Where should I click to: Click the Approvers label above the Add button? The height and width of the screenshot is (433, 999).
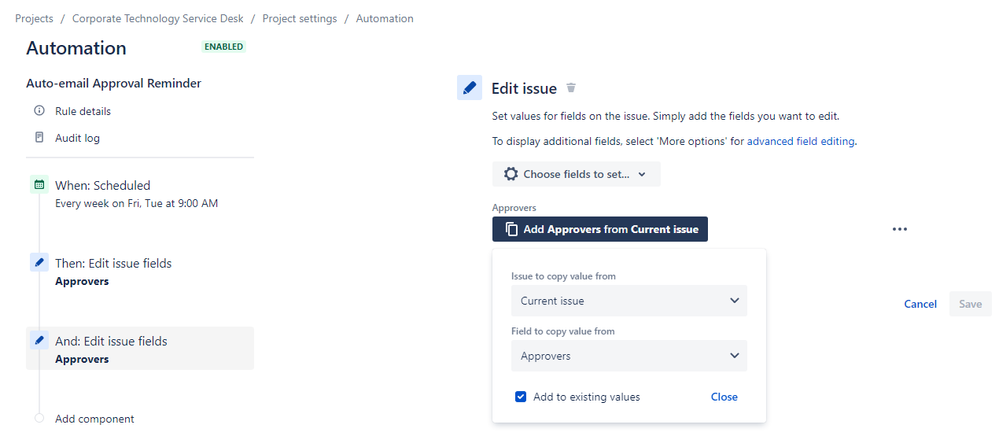(x=514, y=208)
